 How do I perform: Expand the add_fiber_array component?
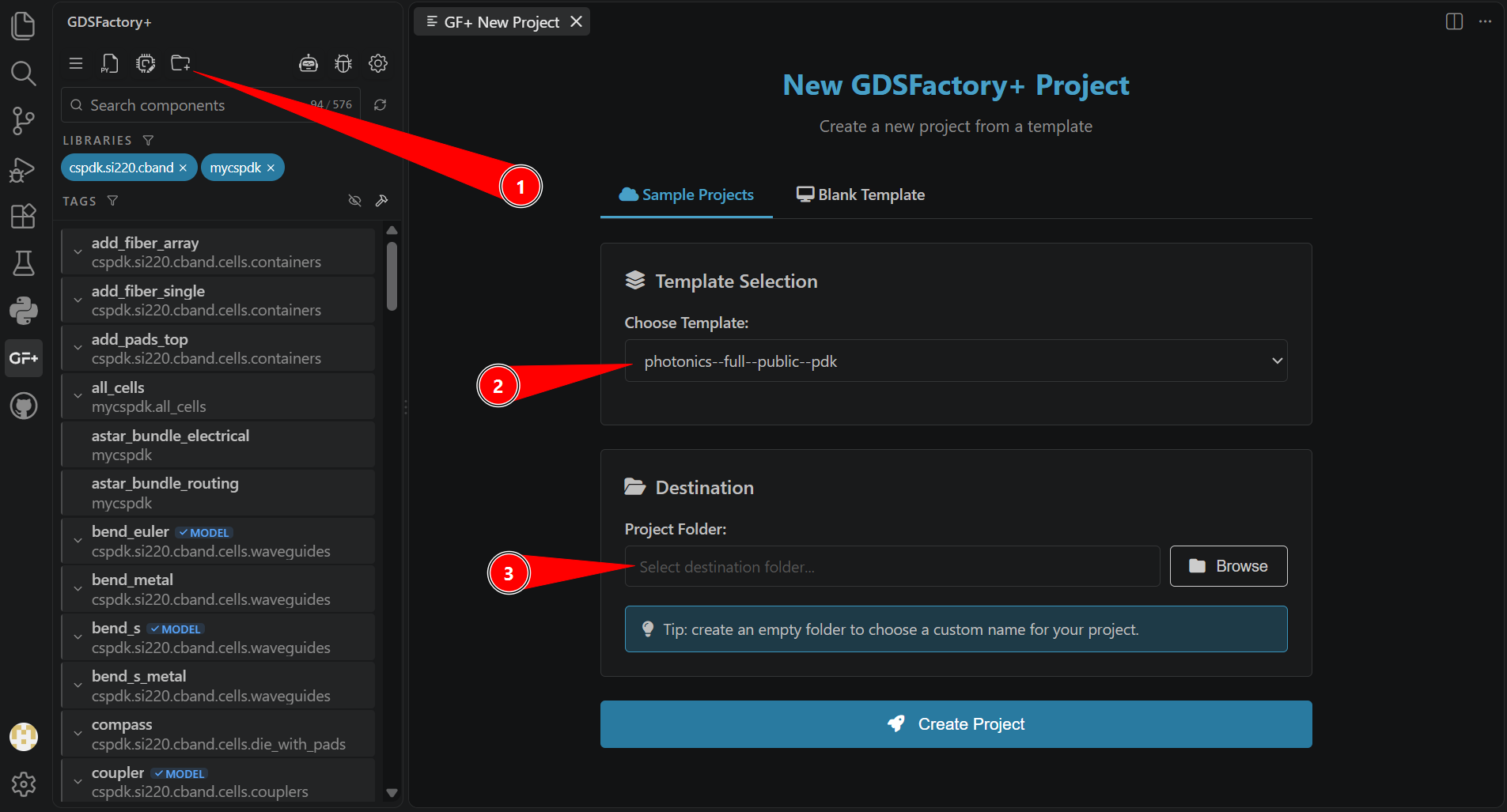pos(78,251)
